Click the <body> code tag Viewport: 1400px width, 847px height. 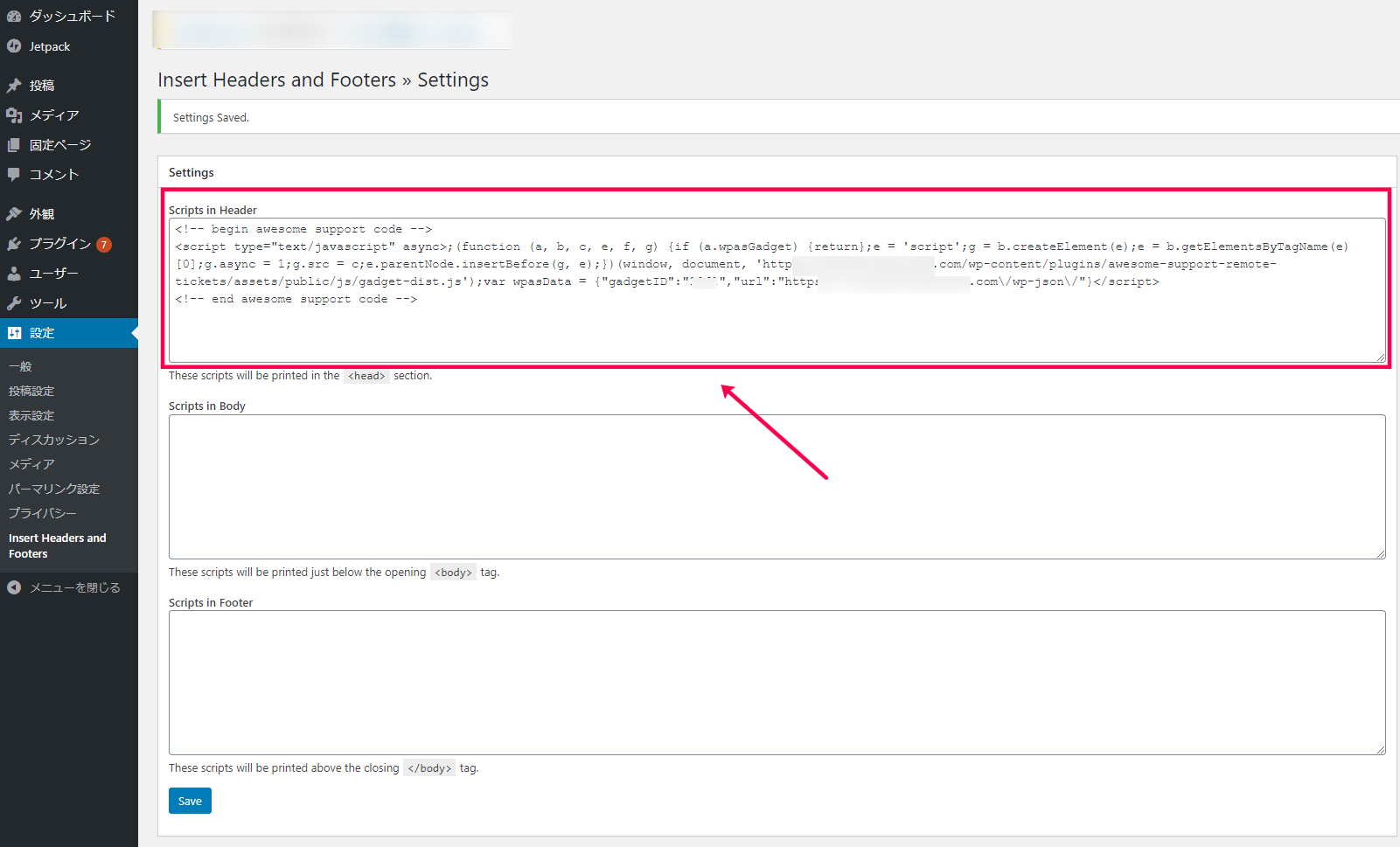[x=453, y=573]
